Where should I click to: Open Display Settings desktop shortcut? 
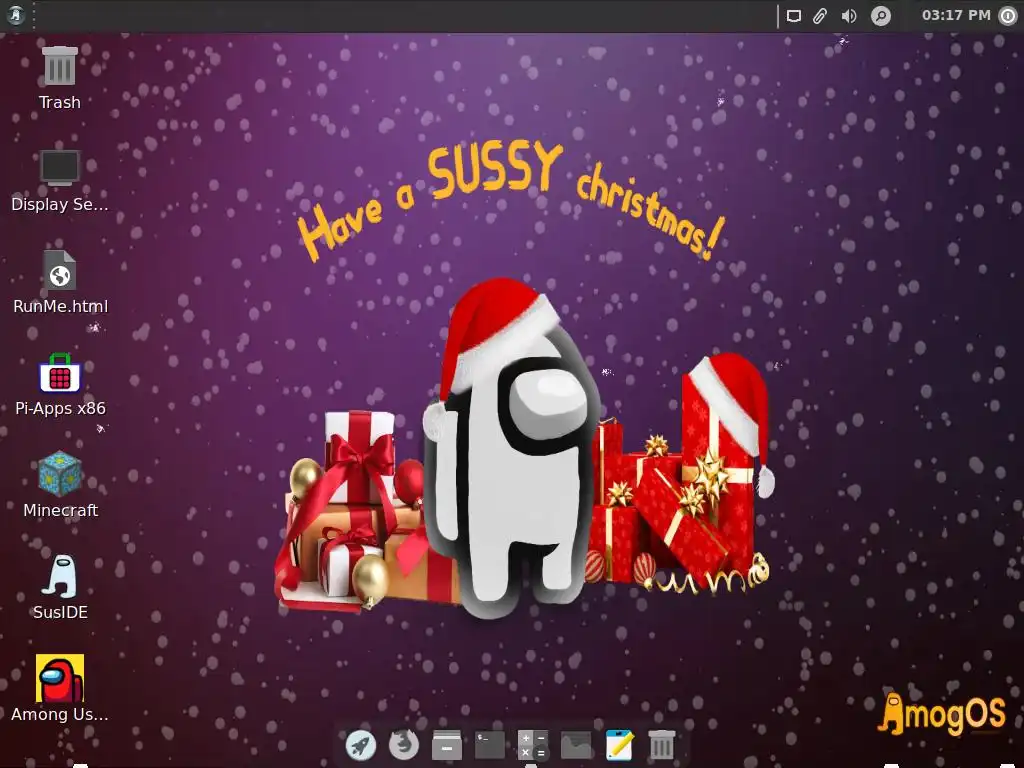tap(59, 168)
